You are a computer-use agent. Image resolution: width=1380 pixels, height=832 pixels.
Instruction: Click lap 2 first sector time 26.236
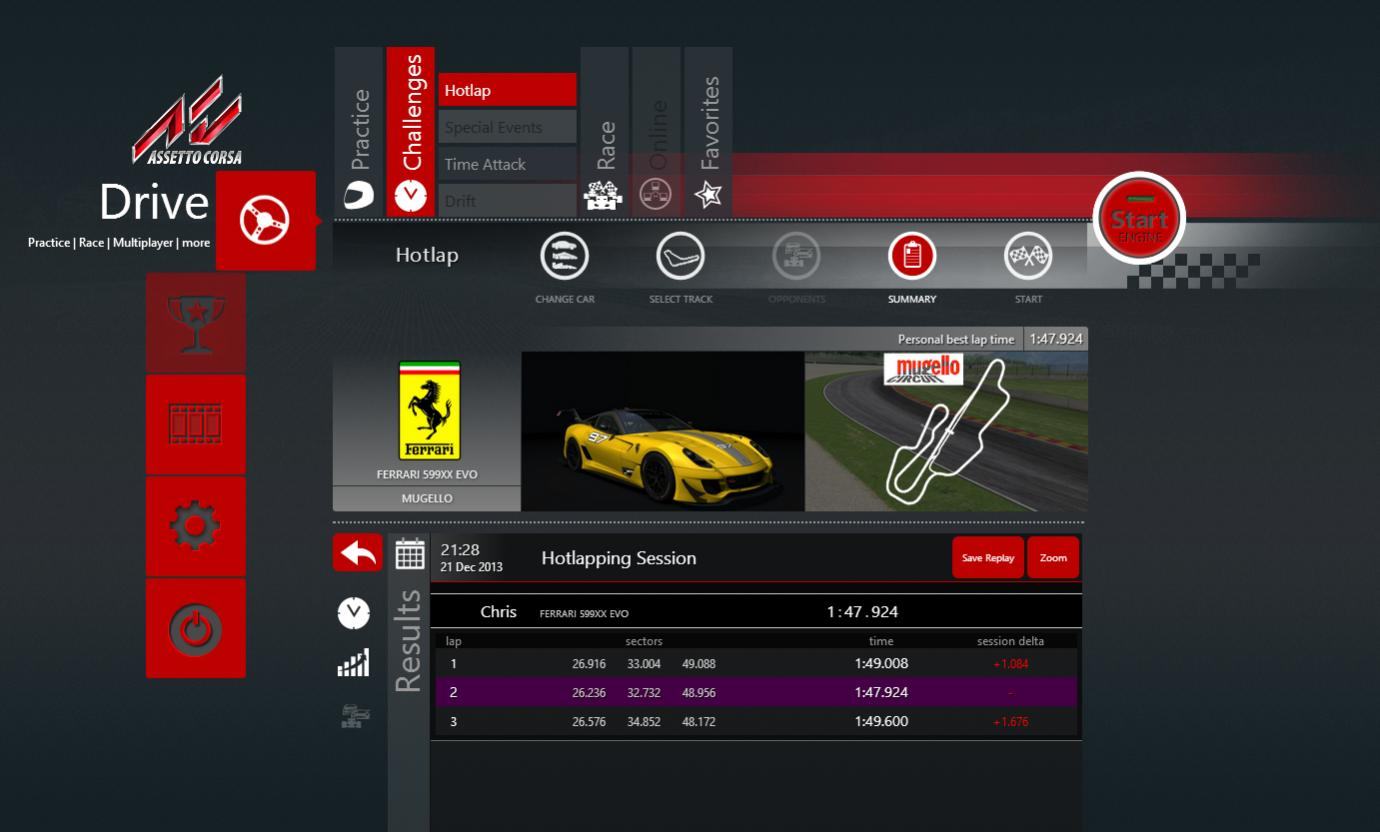(x=589, y=693)
